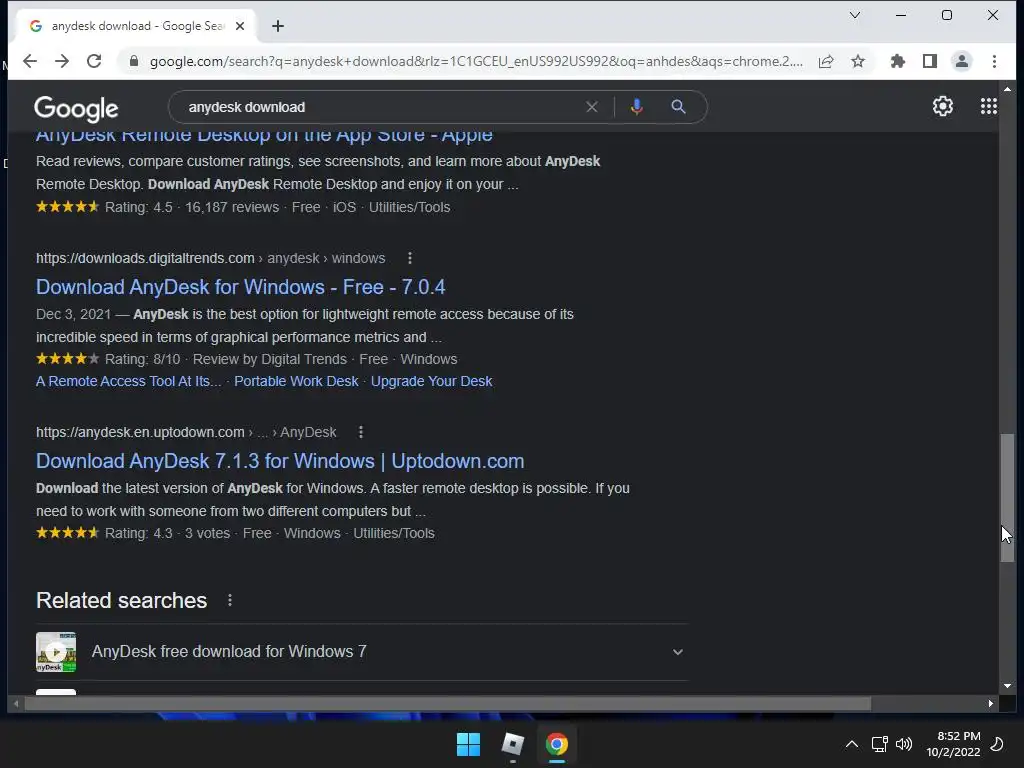Go to Google home via logo
Viewport: 1024px width, 768px height.
pyautogui.click(x=76, y=108)
